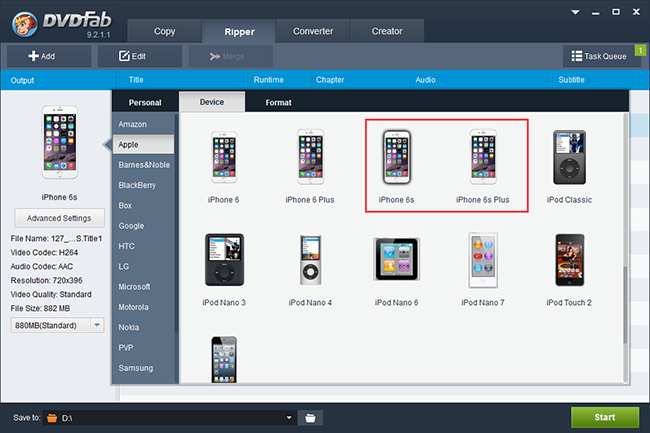Select LG in the brand list

(x=143, y=266)
